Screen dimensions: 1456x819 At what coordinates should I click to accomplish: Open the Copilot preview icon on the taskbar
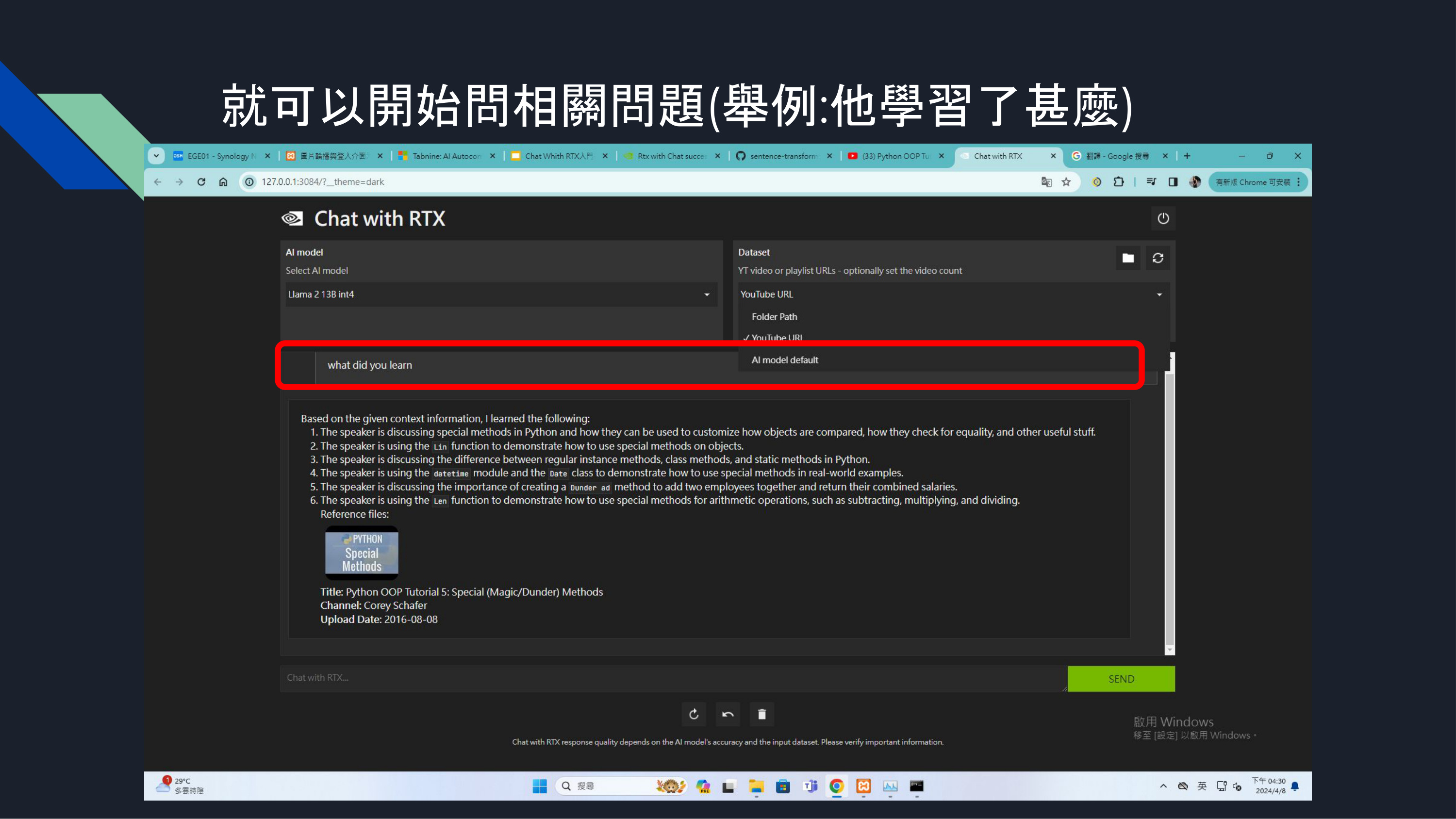click(x=703, y=786)
